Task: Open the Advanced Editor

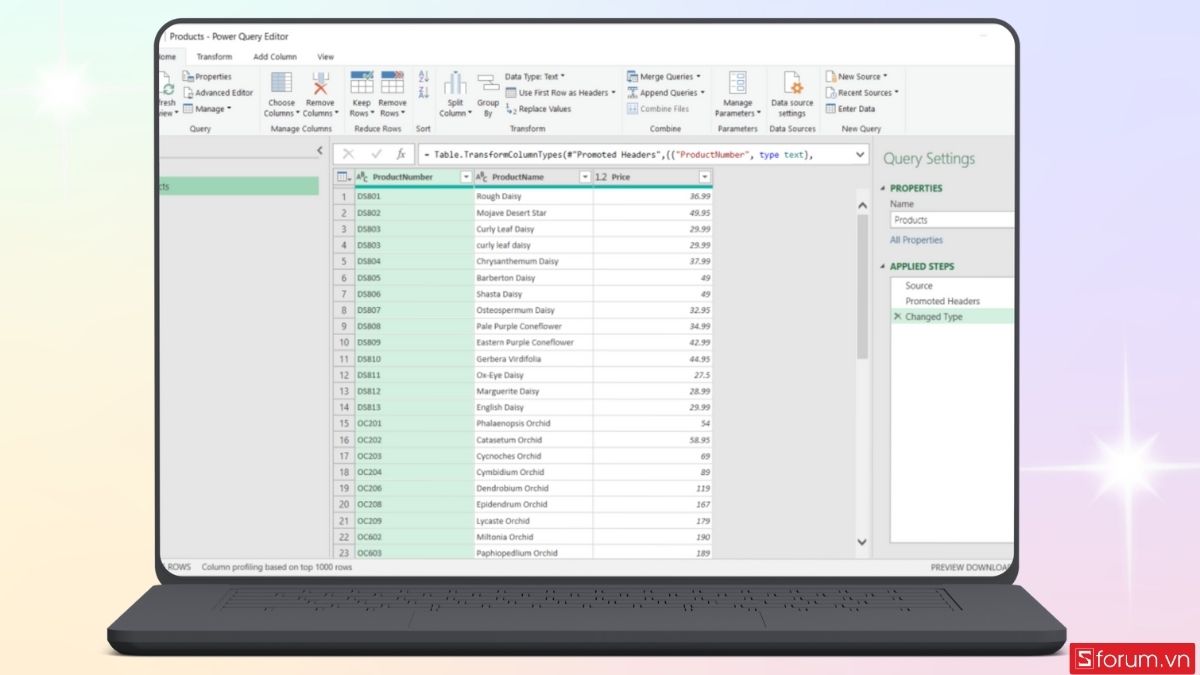Action: pyautogui.click(x=217, y=93)
